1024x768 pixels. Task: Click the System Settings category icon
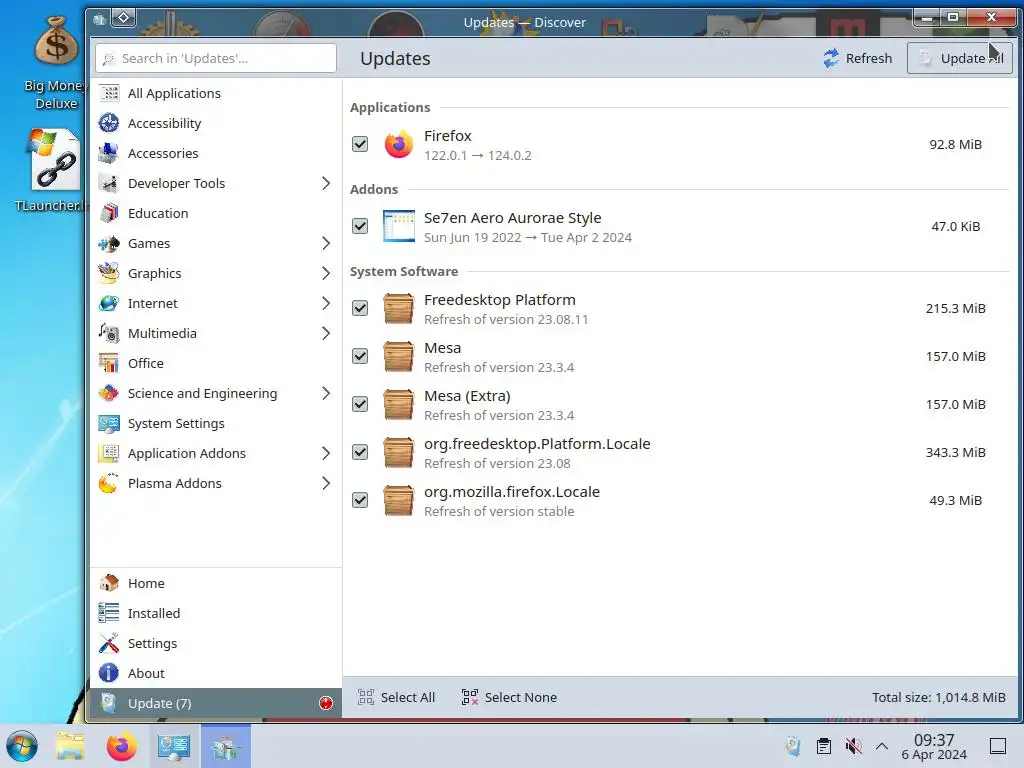108,423
